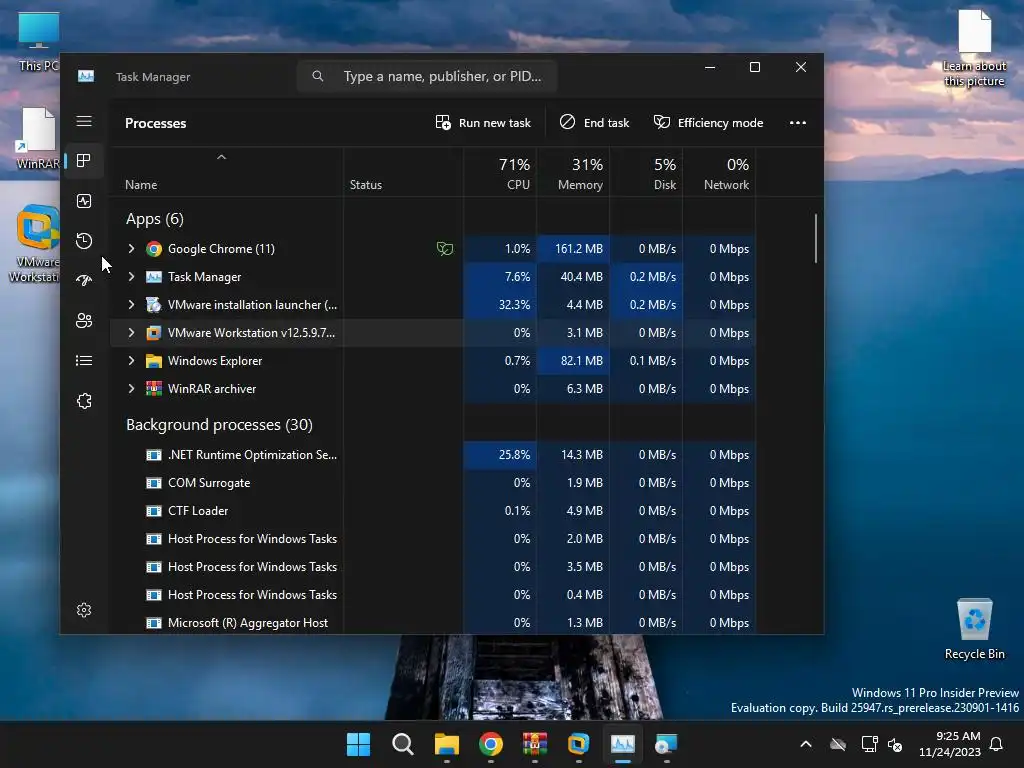Click the 161.2 MB memory value for Chrome
This screenshot has width=1024, height=768.
(x=579, y=249)
